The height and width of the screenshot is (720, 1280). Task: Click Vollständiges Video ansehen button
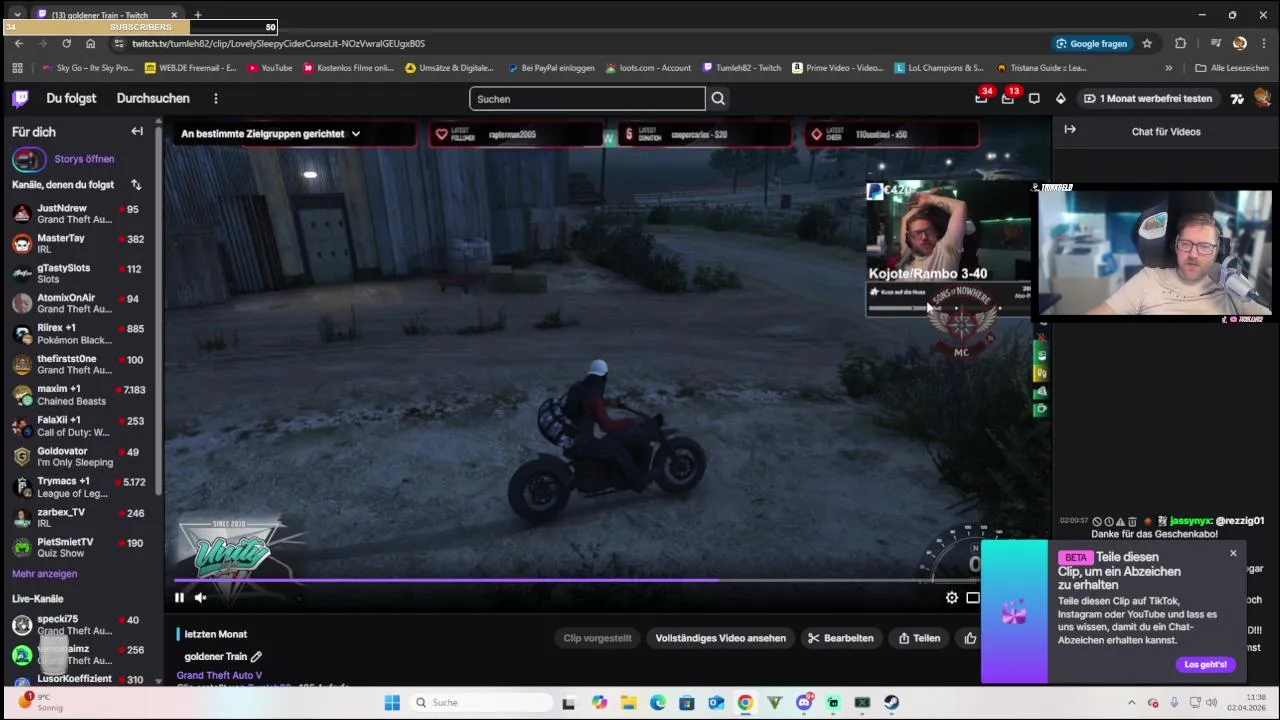click(x=720, y=638)
